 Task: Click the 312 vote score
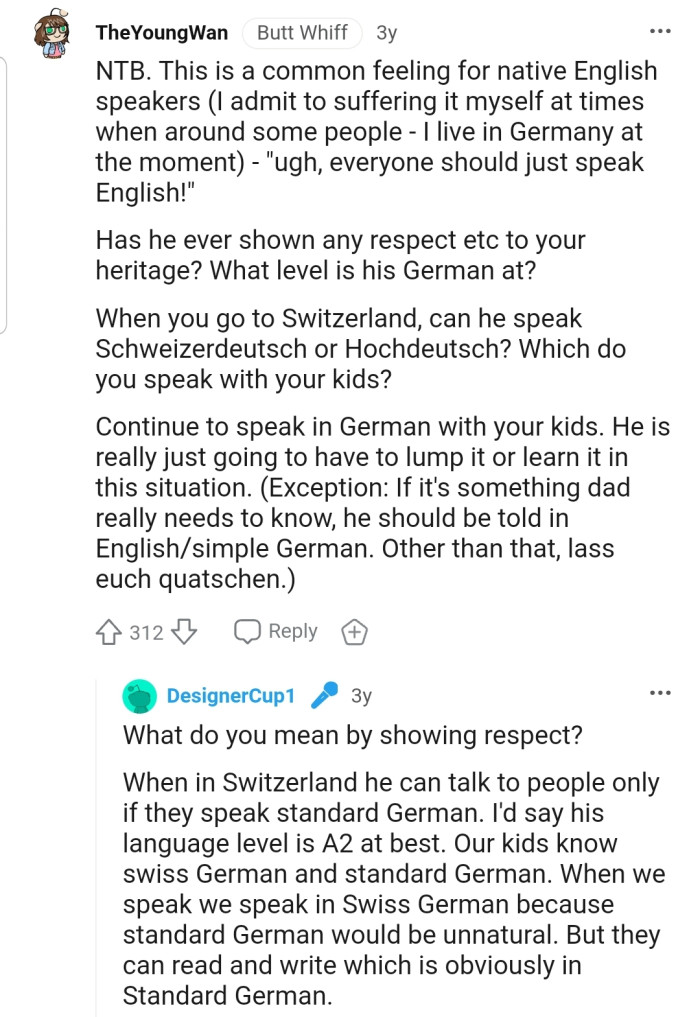pyautogui.click(x=146, y=632)
